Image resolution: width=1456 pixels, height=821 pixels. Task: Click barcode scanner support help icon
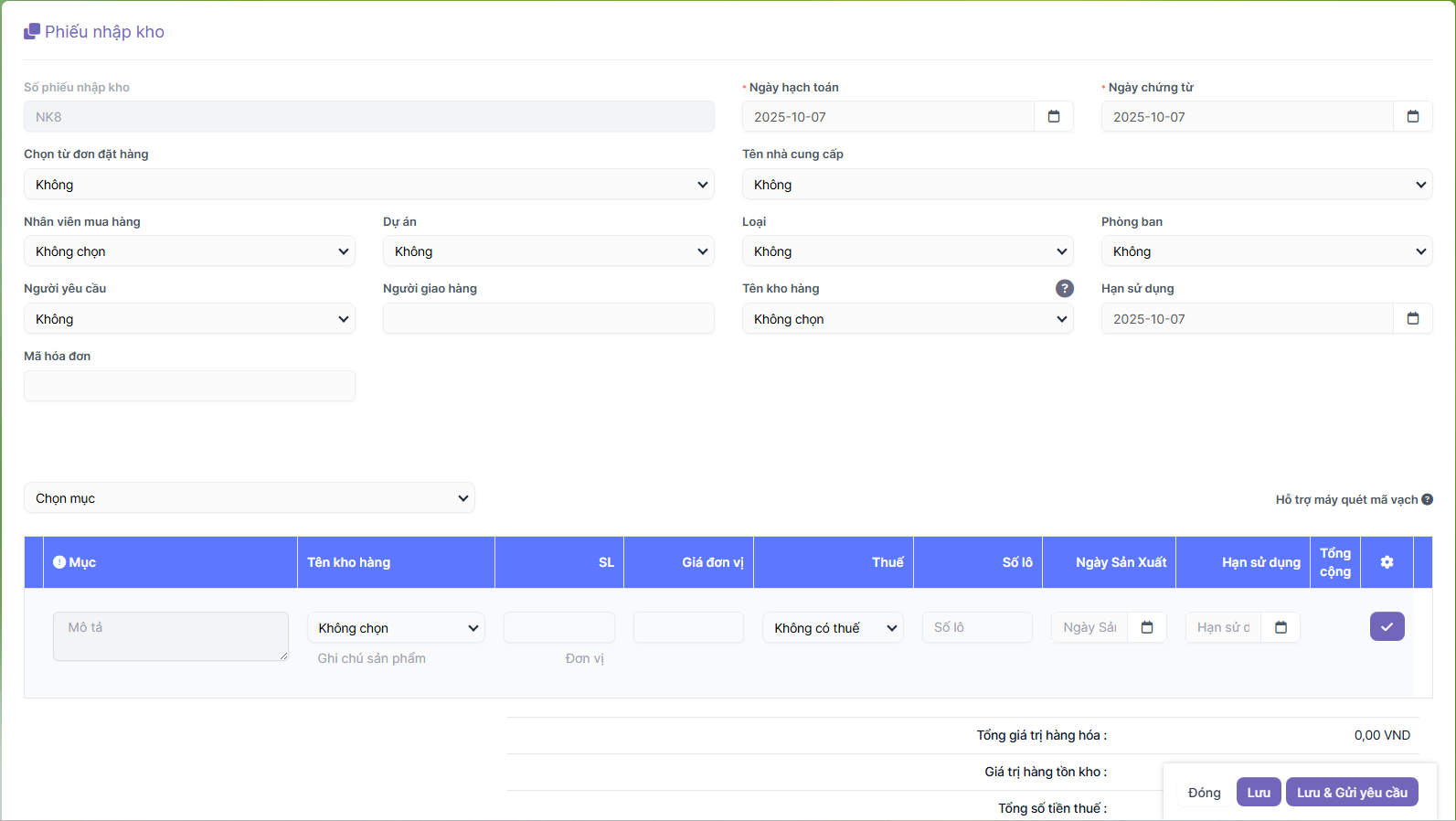(1427, 500)
